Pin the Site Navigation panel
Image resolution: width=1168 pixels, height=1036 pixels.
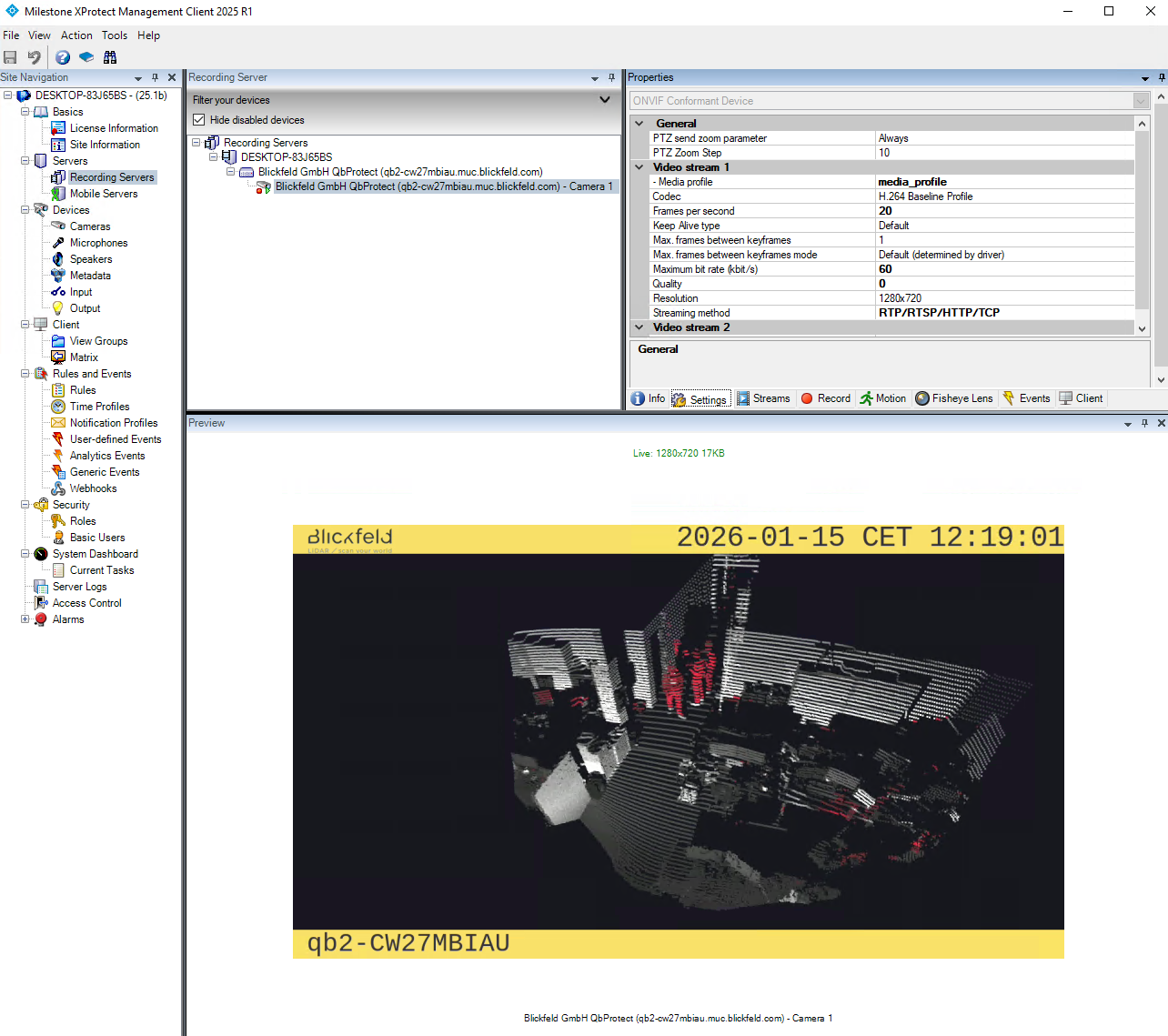[156, 78]
